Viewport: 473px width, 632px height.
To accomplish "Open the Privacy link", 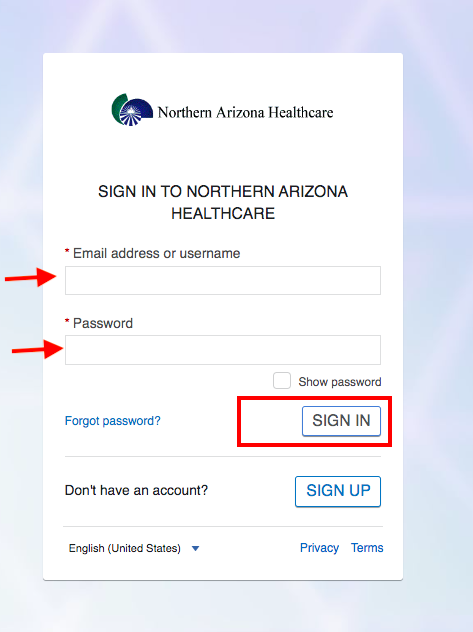I will click(x=319, y=548).
